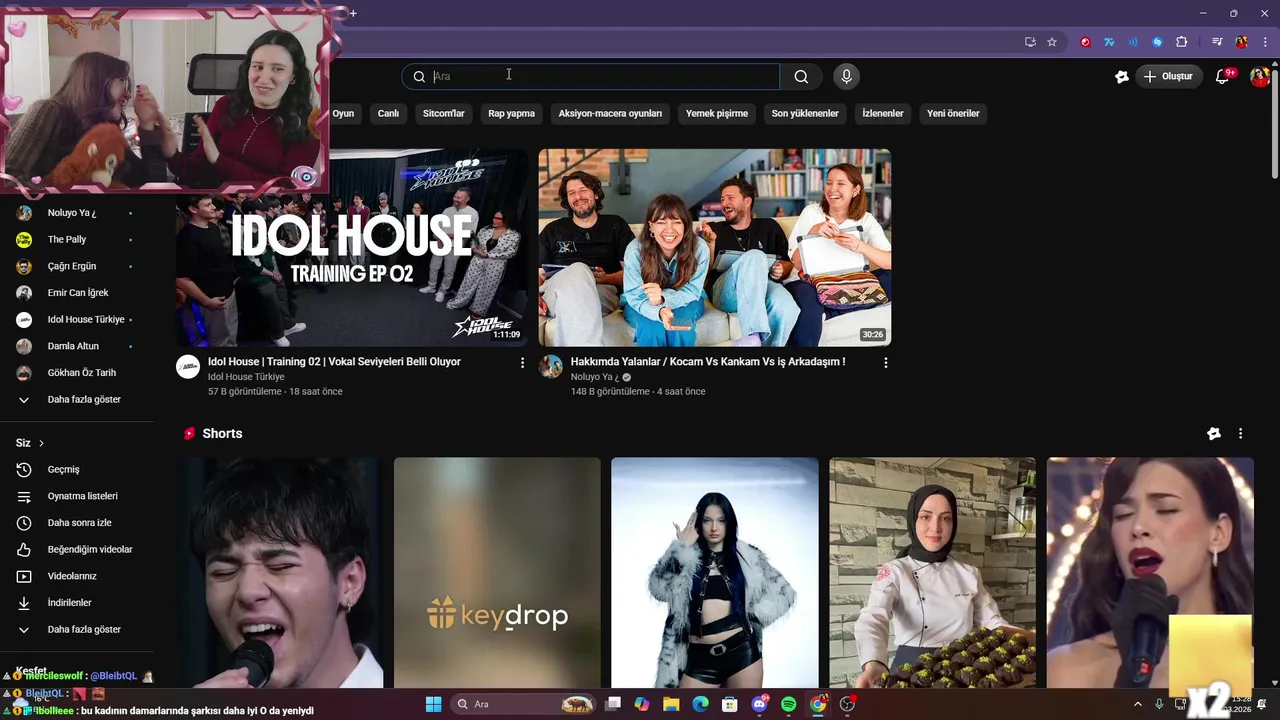The image size is (1280, 720).
Task: Open Spotify from the taskbar
Action: pos(788,704)
